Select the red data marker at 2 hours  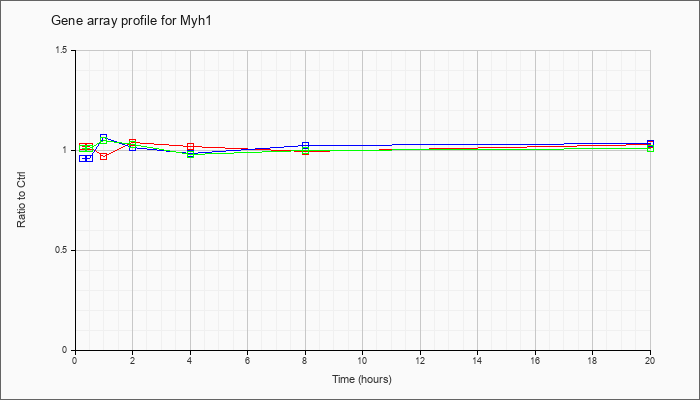click(x=132, y=142)
